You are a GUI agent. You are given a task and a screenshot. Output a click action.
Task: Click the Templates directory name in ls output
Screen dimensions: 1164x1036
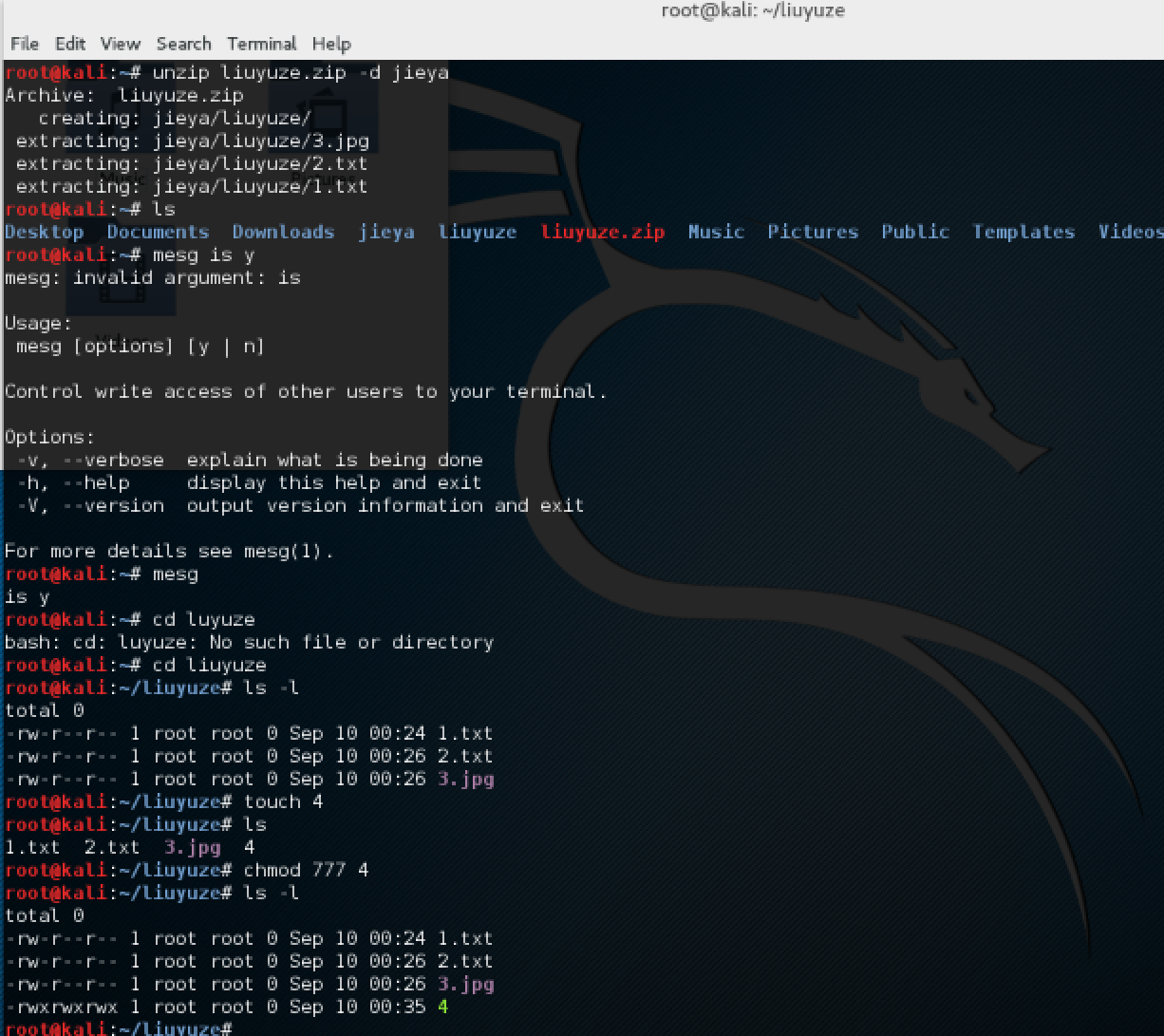[x=1023, y=233]
